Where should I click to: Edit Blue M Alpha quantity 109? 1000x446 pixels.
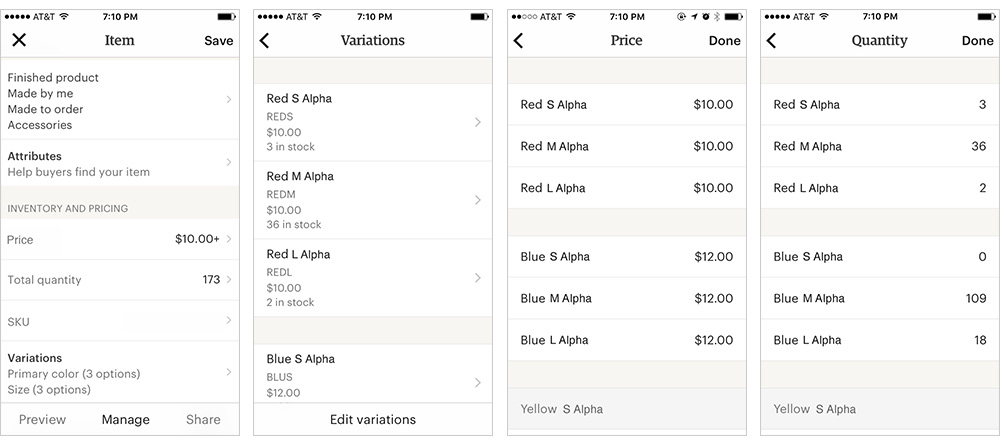tap(976, 298)
